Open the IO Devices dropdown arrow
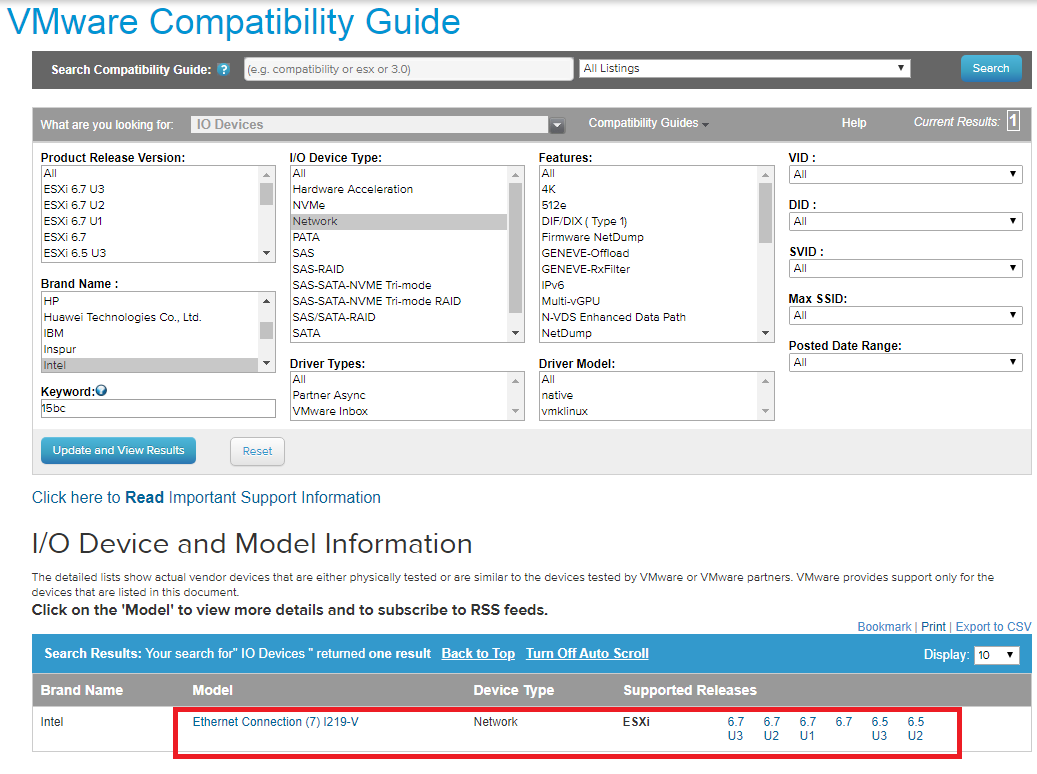This screenshot has height=774, width=1037. [x=558, y=124]
